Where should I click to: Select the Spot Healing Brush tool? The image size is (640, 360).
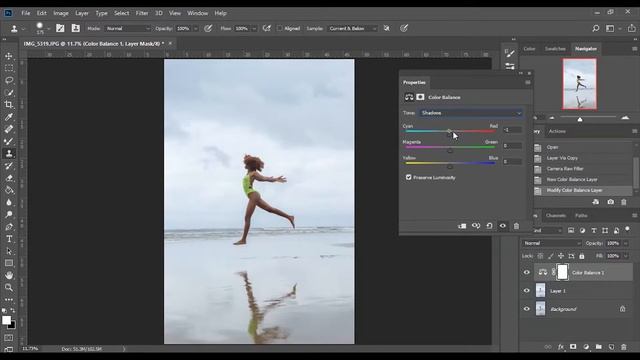pyautogui.click(x=9, y=129)
